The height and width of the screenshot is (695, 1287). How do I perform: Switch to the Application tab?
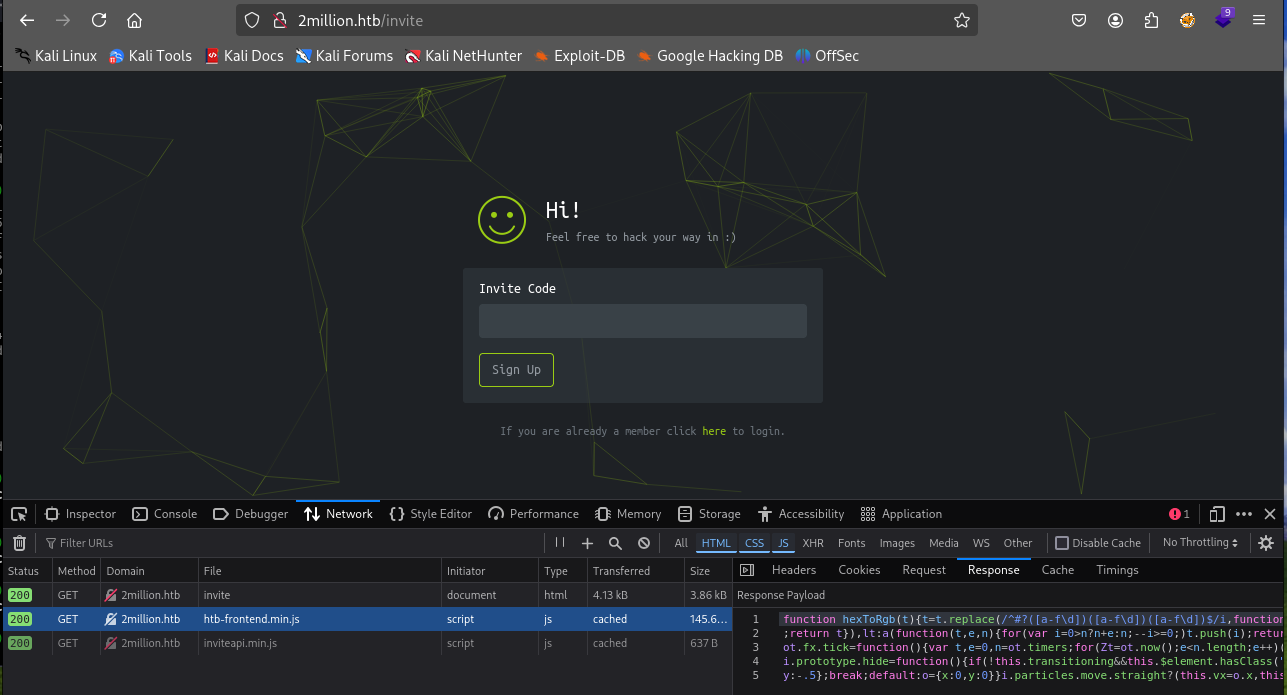[901, 514]
